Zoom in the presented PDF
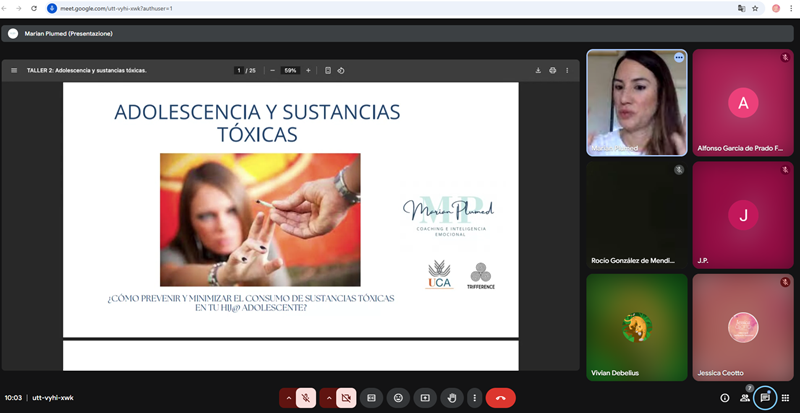Image resolution: width=800 pixels, height=413 pixels. tap(308, 70)
